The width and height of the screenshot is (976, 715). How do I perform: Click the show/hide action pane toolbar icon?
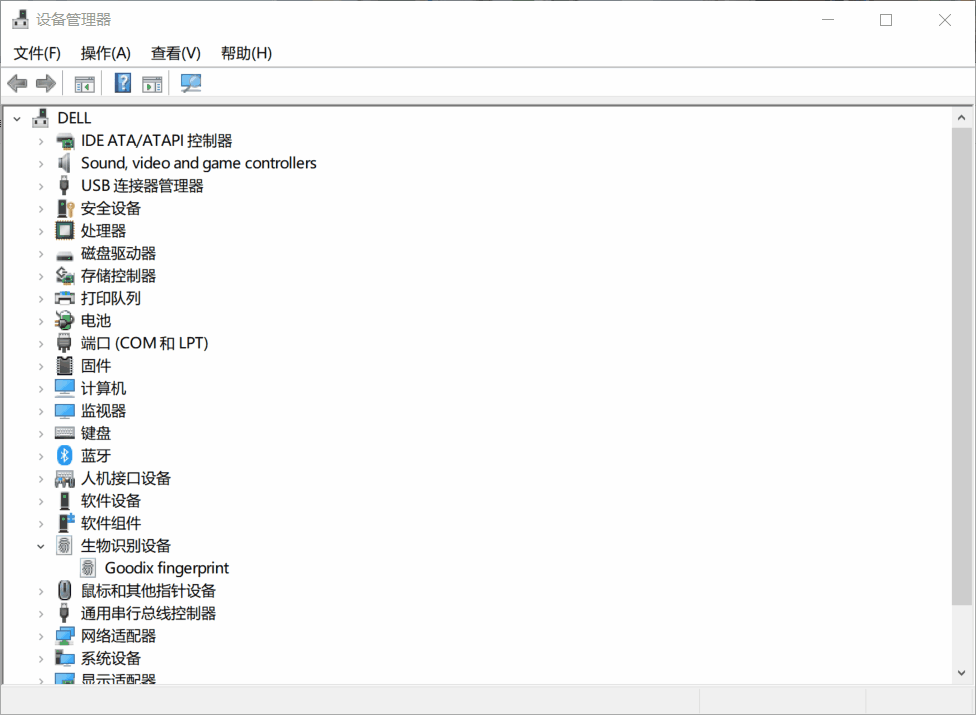coord(152,83)
